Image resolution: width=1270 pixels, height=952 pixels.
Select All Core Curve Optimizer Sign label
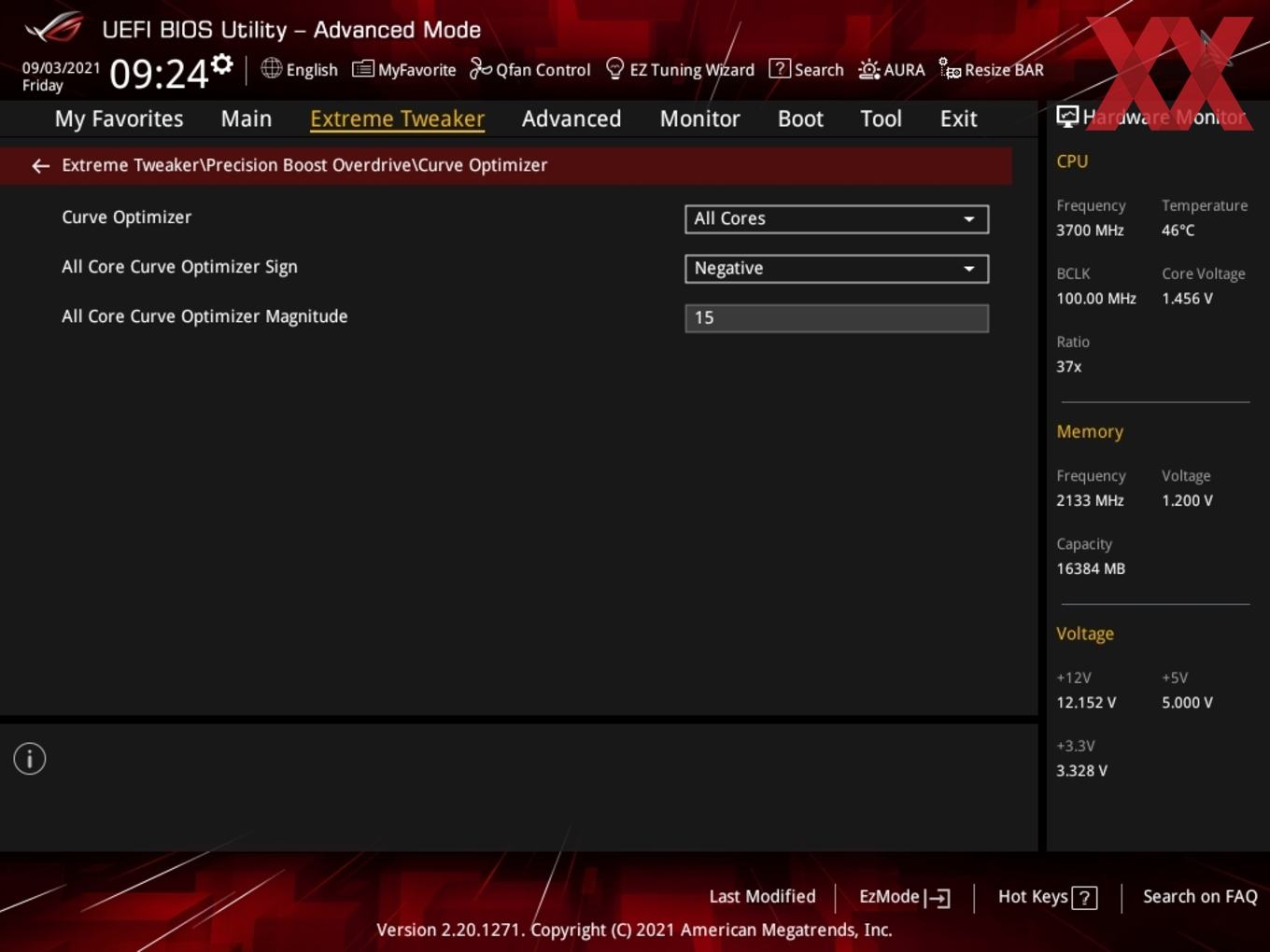click(179, 267)
